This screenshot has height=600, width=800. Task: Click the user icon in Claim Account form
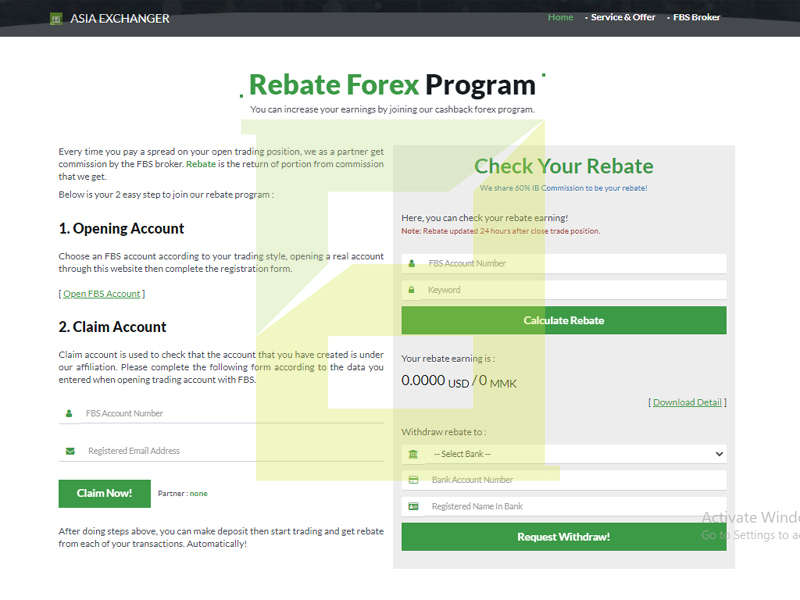69,413
